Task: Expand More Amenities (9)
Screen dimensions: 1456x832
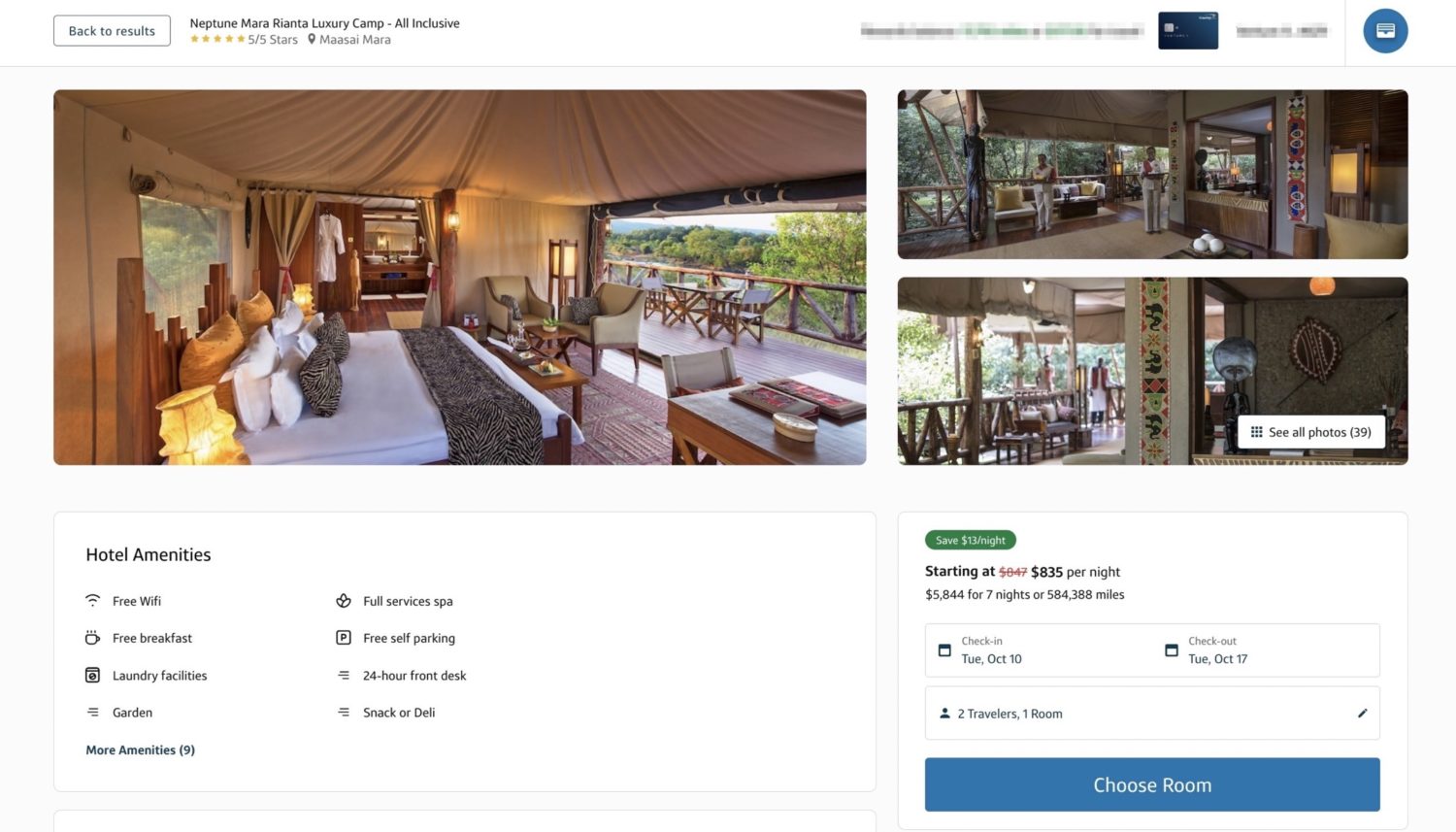Action: [x=140, y=749]
